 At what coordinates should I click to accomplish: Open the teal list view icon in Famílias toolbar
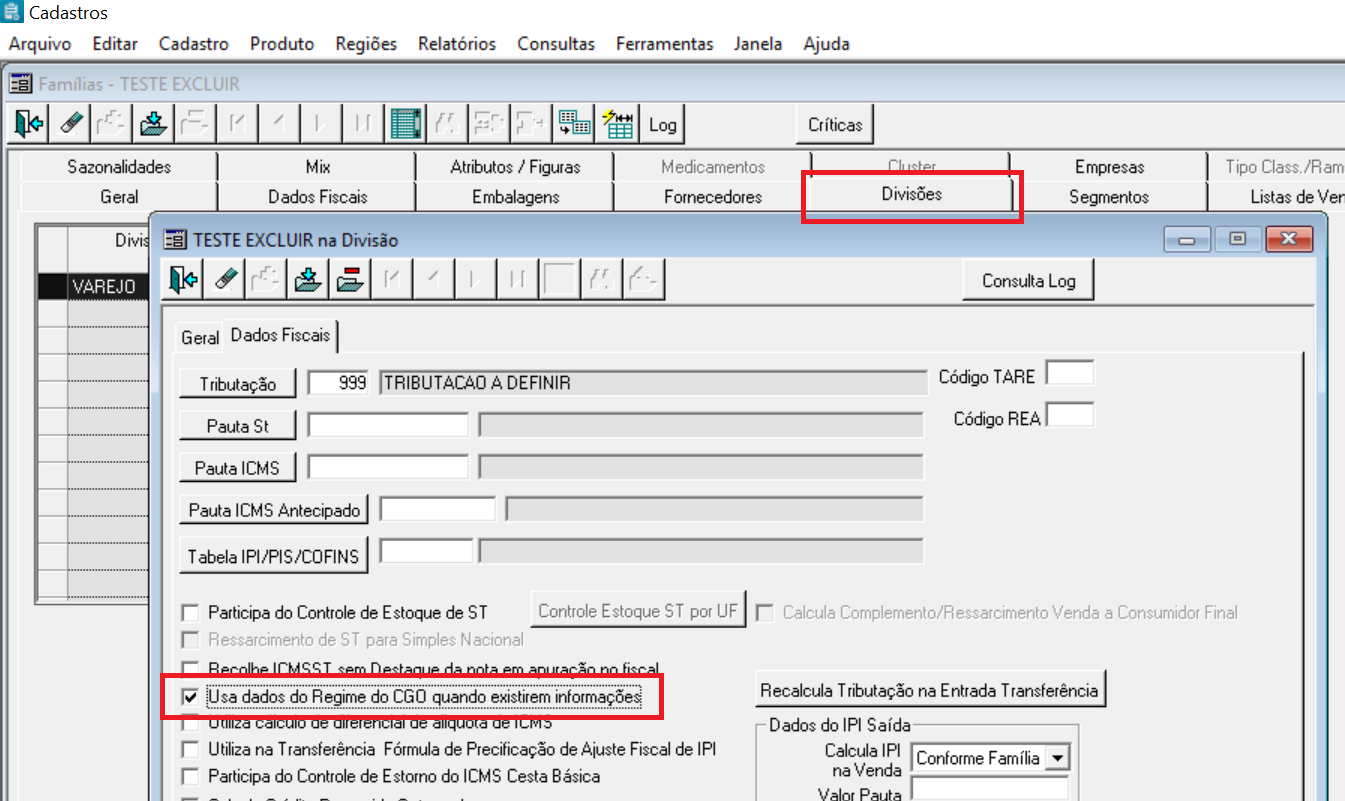click(404, 124)
